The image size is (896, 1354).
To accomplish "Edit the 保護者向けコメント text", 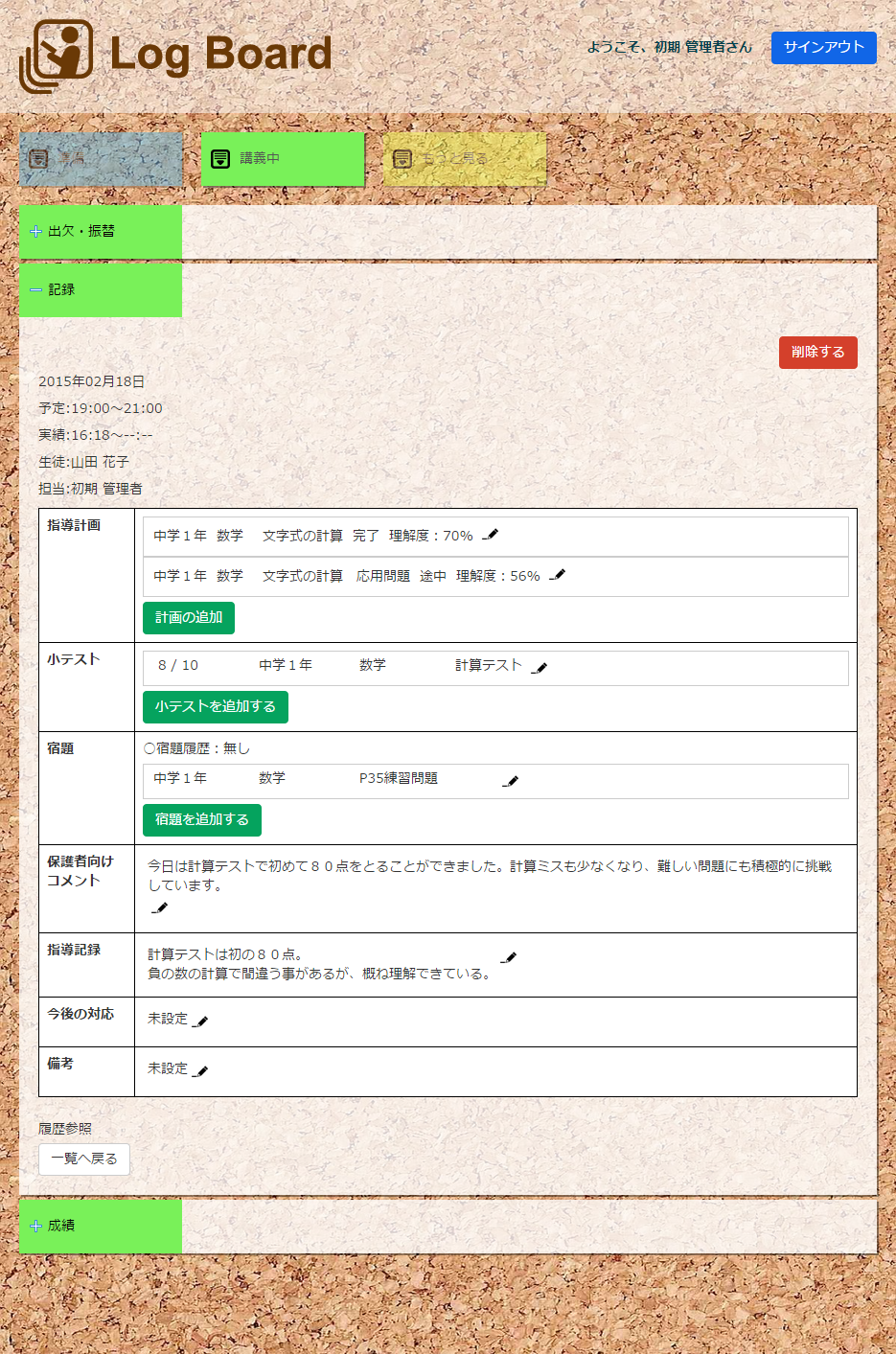I will 159,907.
